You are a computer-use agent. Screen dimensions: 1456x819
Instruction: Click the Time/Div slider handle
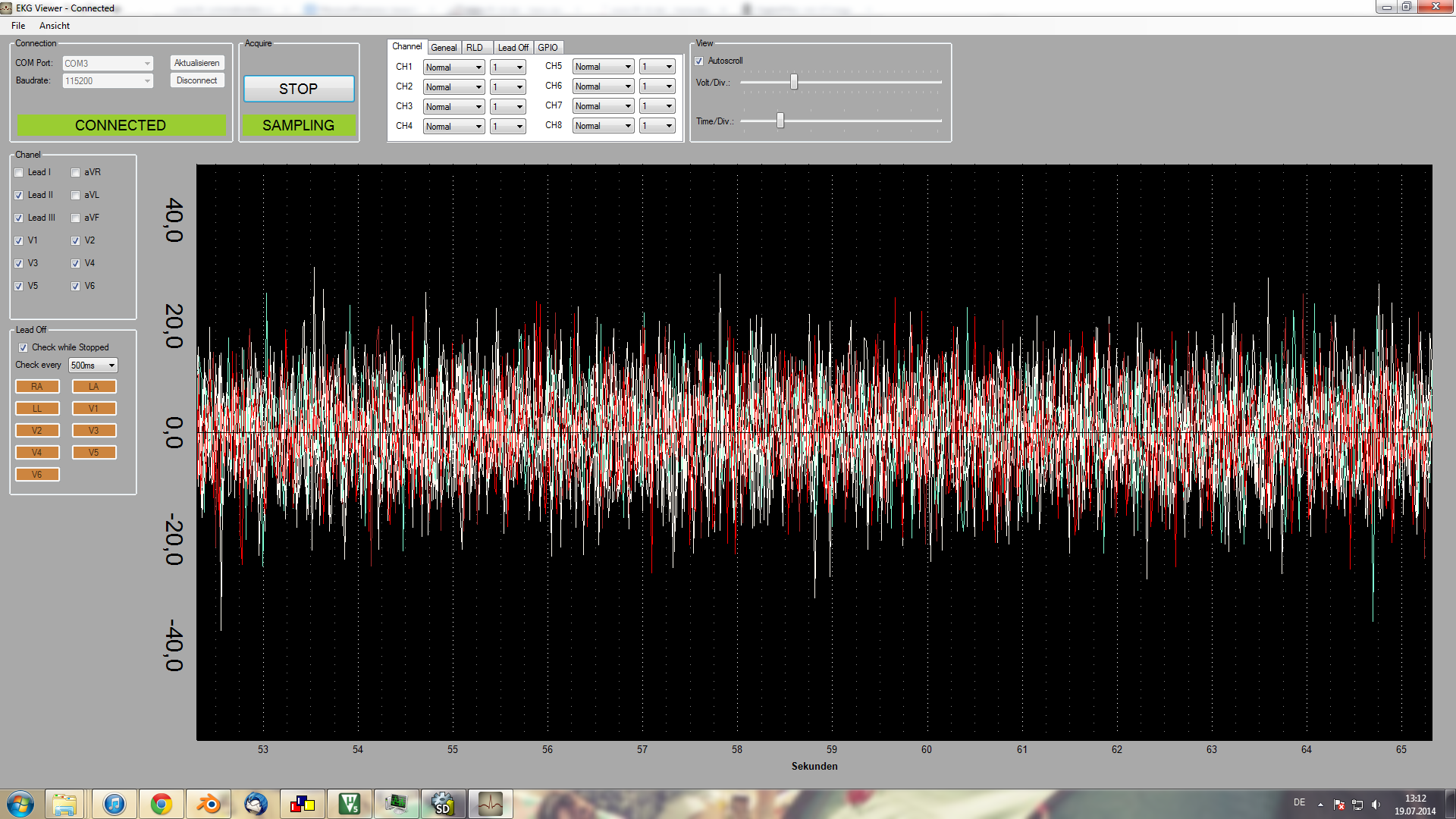click(780, 121)
